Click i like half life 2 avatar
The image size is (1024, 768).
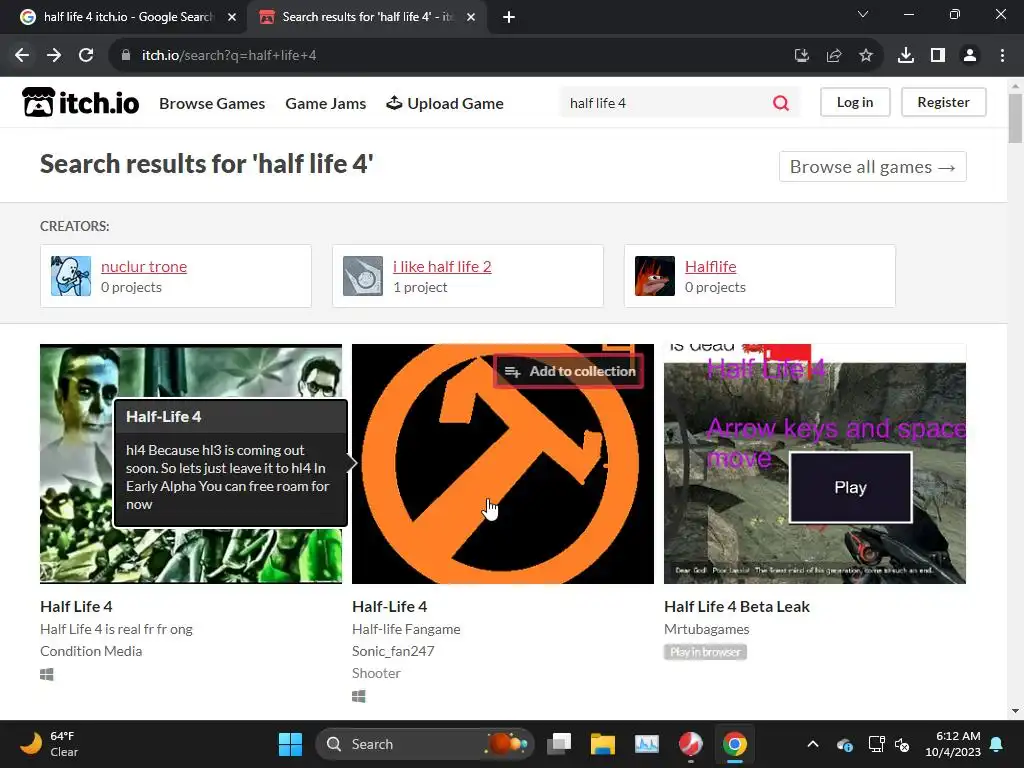(x=362, y=276)
